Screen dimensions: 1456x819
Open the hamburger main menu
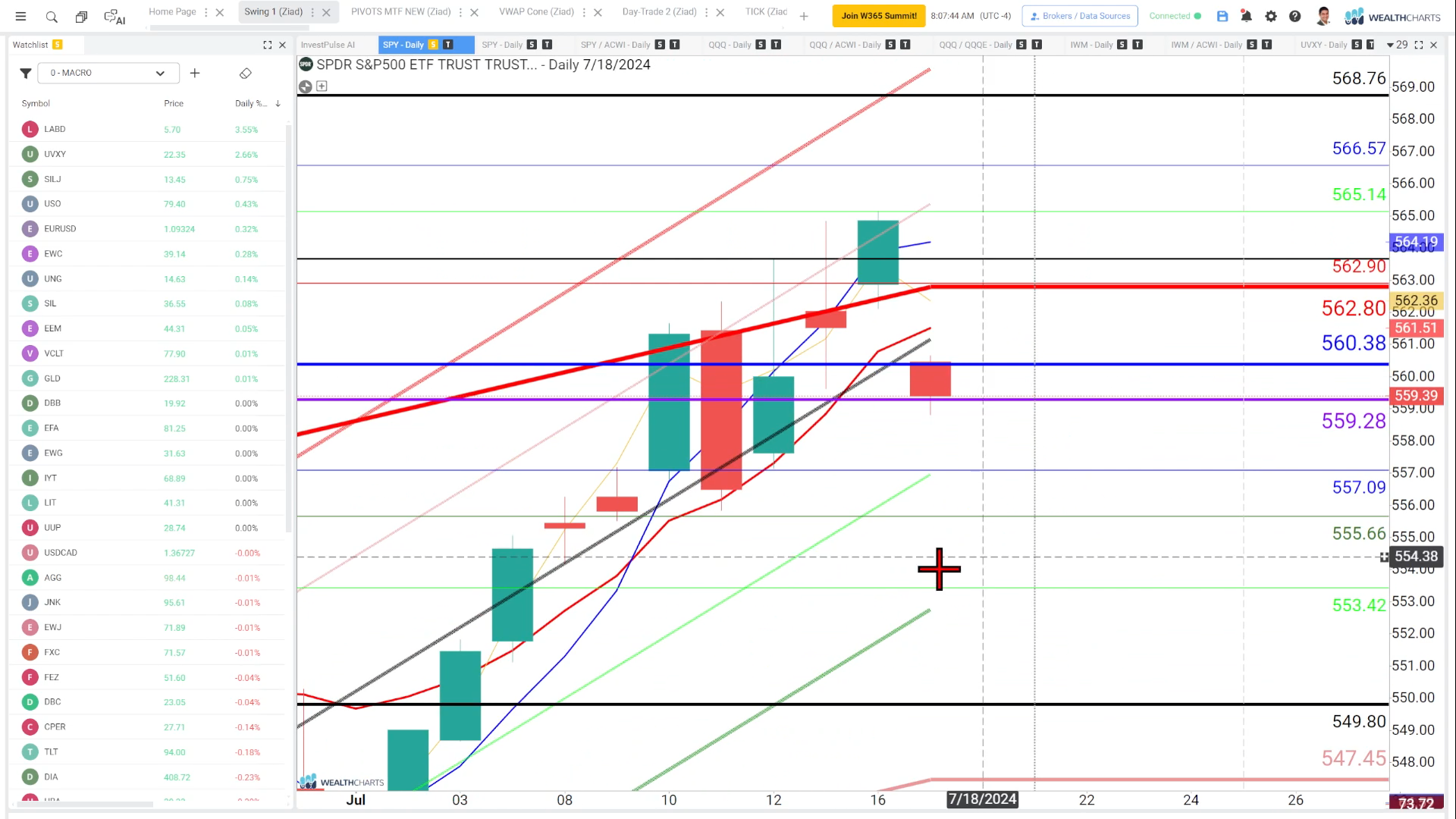[20, 16]
